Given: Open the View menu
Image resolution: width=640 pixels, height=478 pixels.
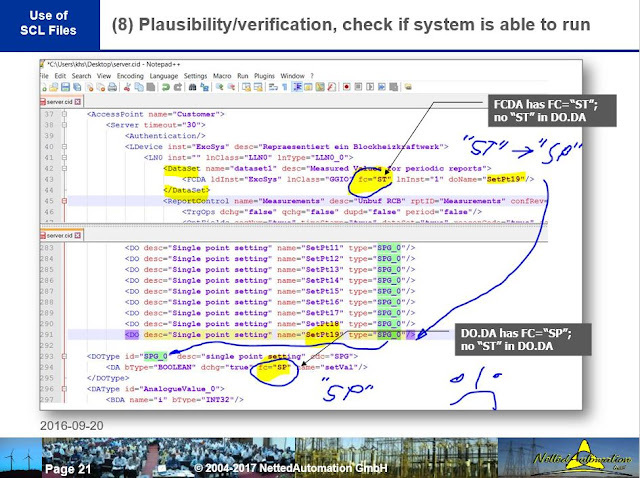Looking at the screenshot, I should tap(104, 76).
